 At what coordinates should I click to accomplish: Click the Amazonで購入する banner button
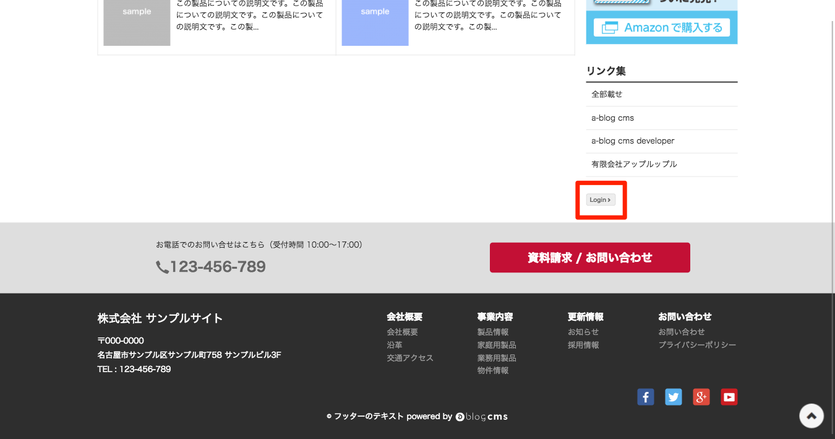click(x=661, y=28)
